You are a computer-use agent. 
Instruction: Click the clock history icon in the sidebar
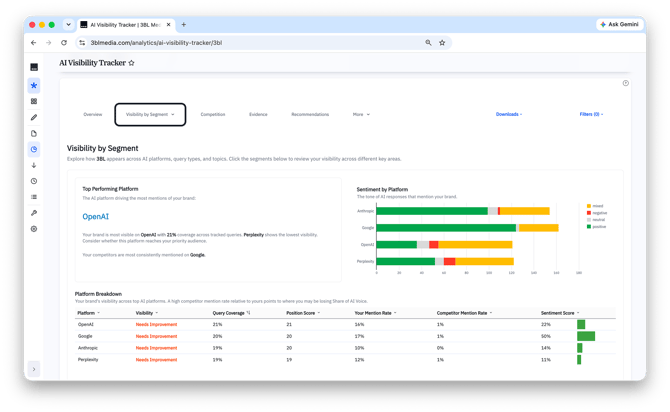tap(34, 181)
